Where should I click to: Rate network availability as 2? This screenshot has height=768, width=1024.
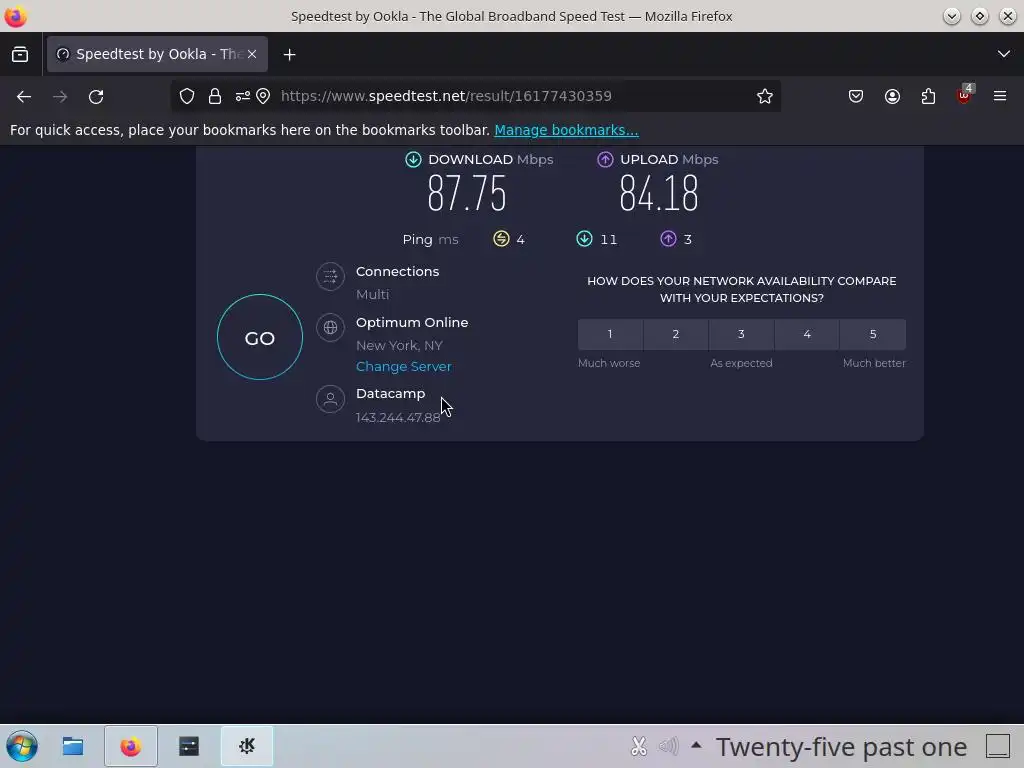coord(676,334)
